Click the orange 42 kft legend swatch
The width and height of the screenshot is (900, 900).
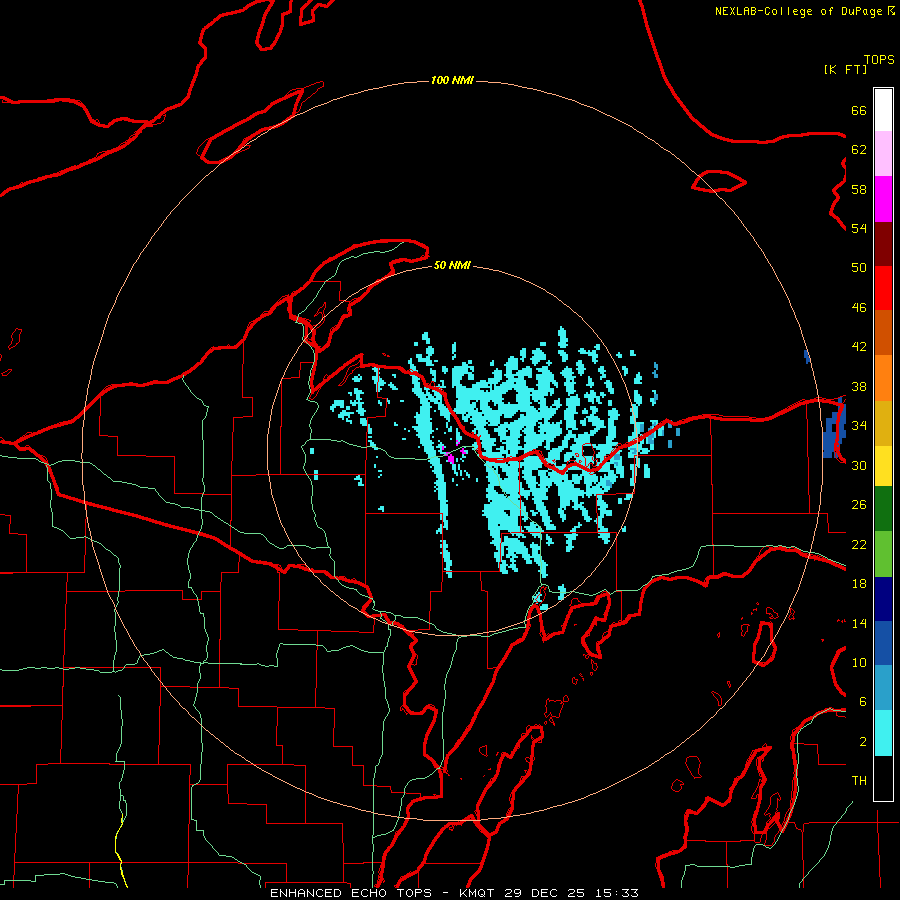[883, 378]
